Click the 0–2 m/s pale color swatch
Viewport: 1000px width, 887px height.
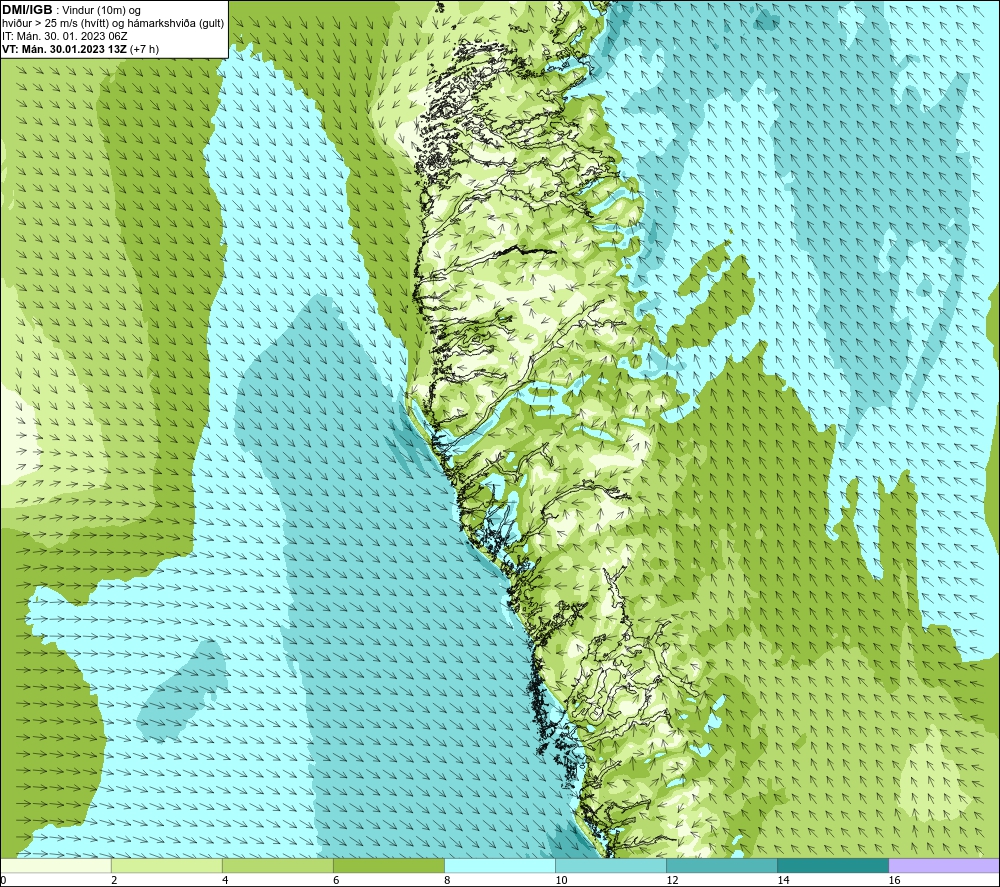(x=55, y=865)
